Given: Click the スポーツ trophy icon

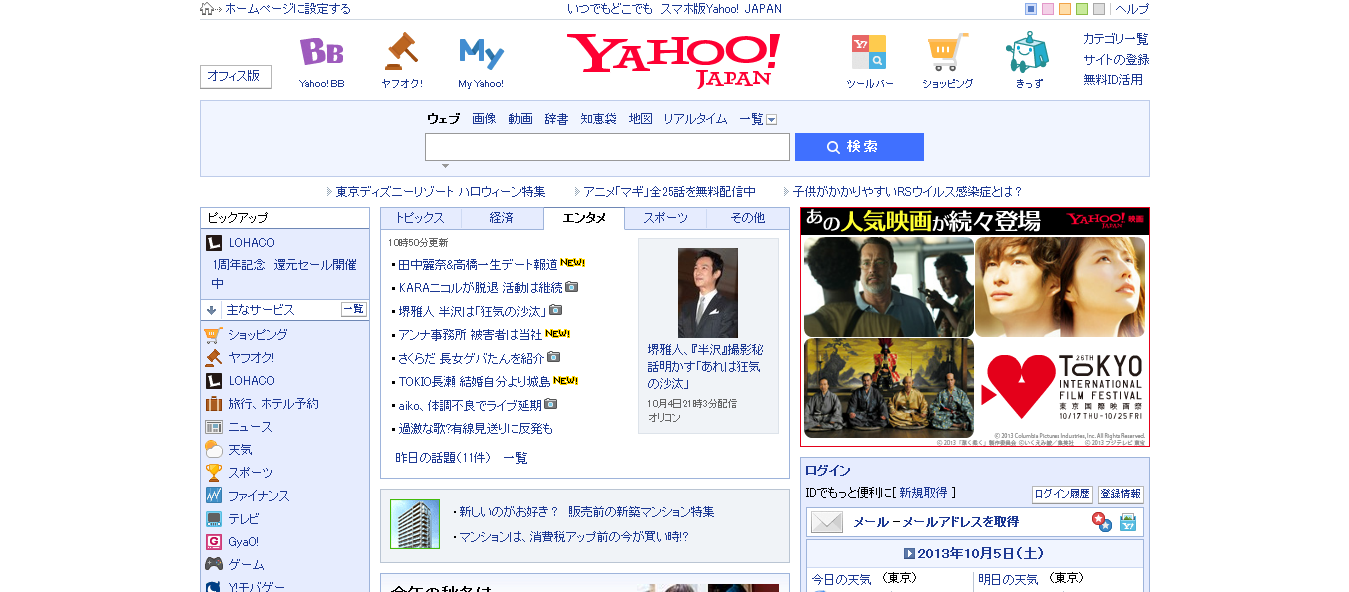Looking at the screenshot, I should [213, 473].
